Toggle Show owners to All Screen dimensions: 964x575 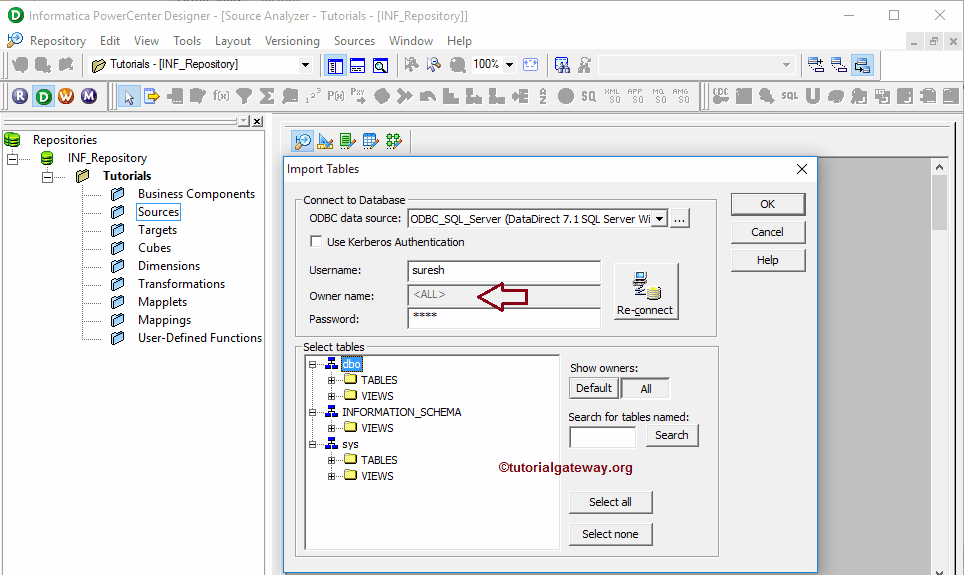coord(645,388)
